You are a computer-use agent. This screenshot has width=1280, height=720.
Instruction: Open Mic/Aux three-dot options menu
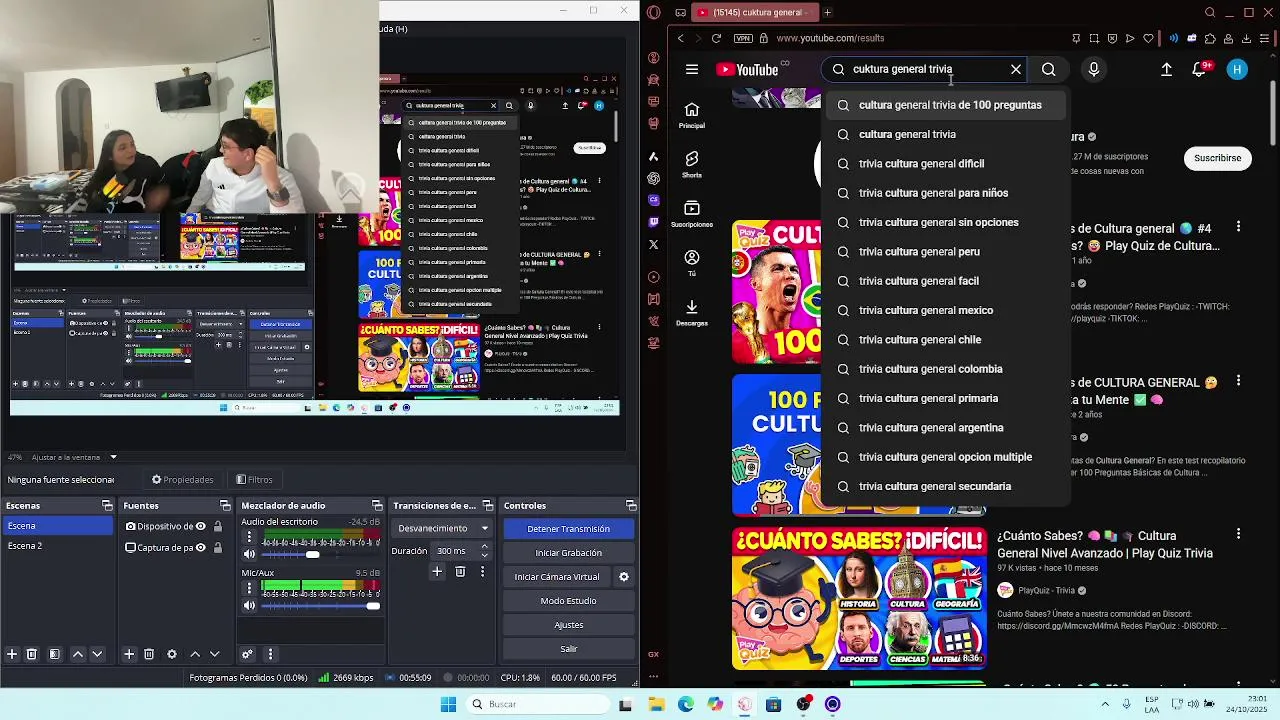point(250,589)
